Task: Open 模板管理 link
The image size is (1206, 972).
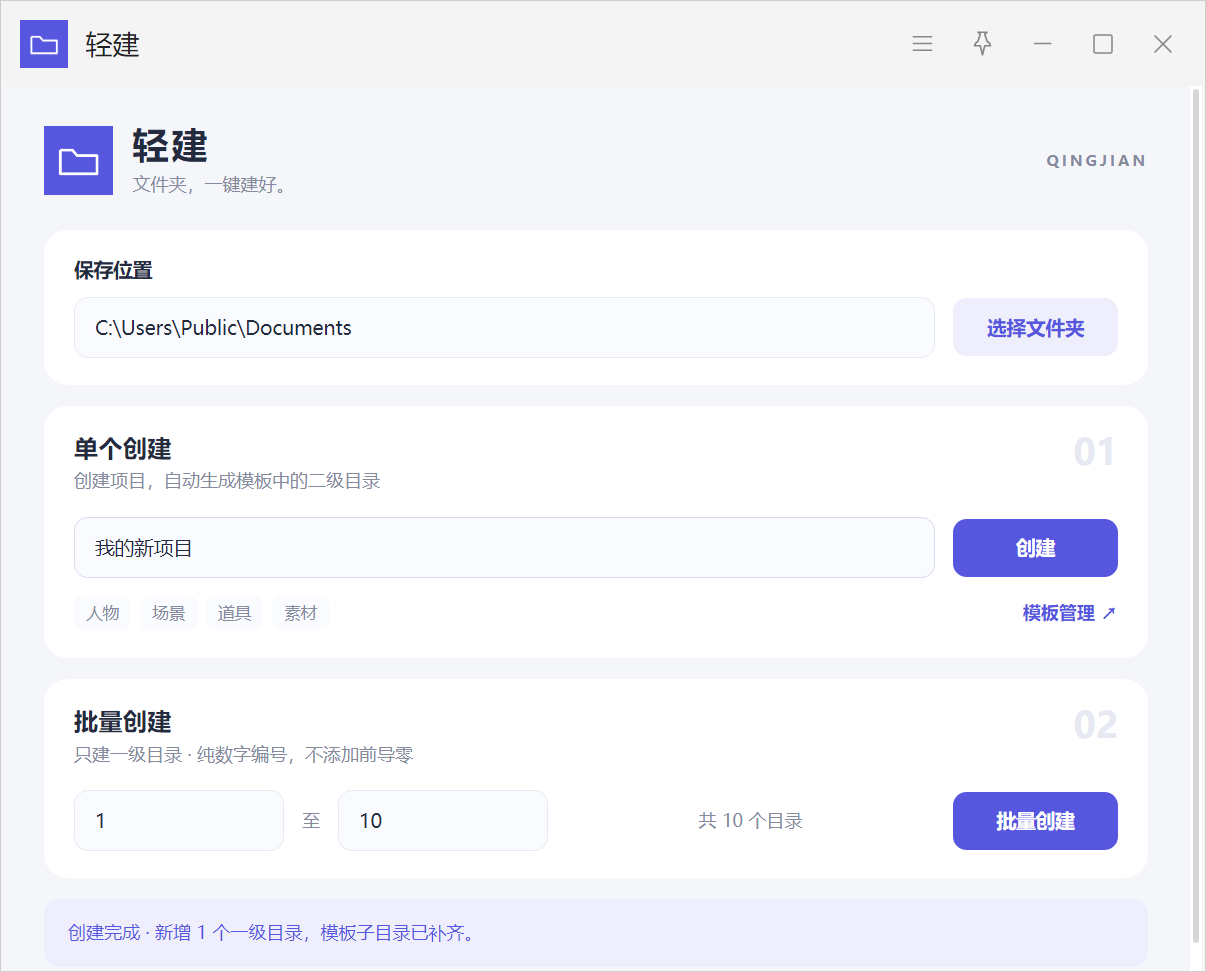Action: [x=1069, y=613]
